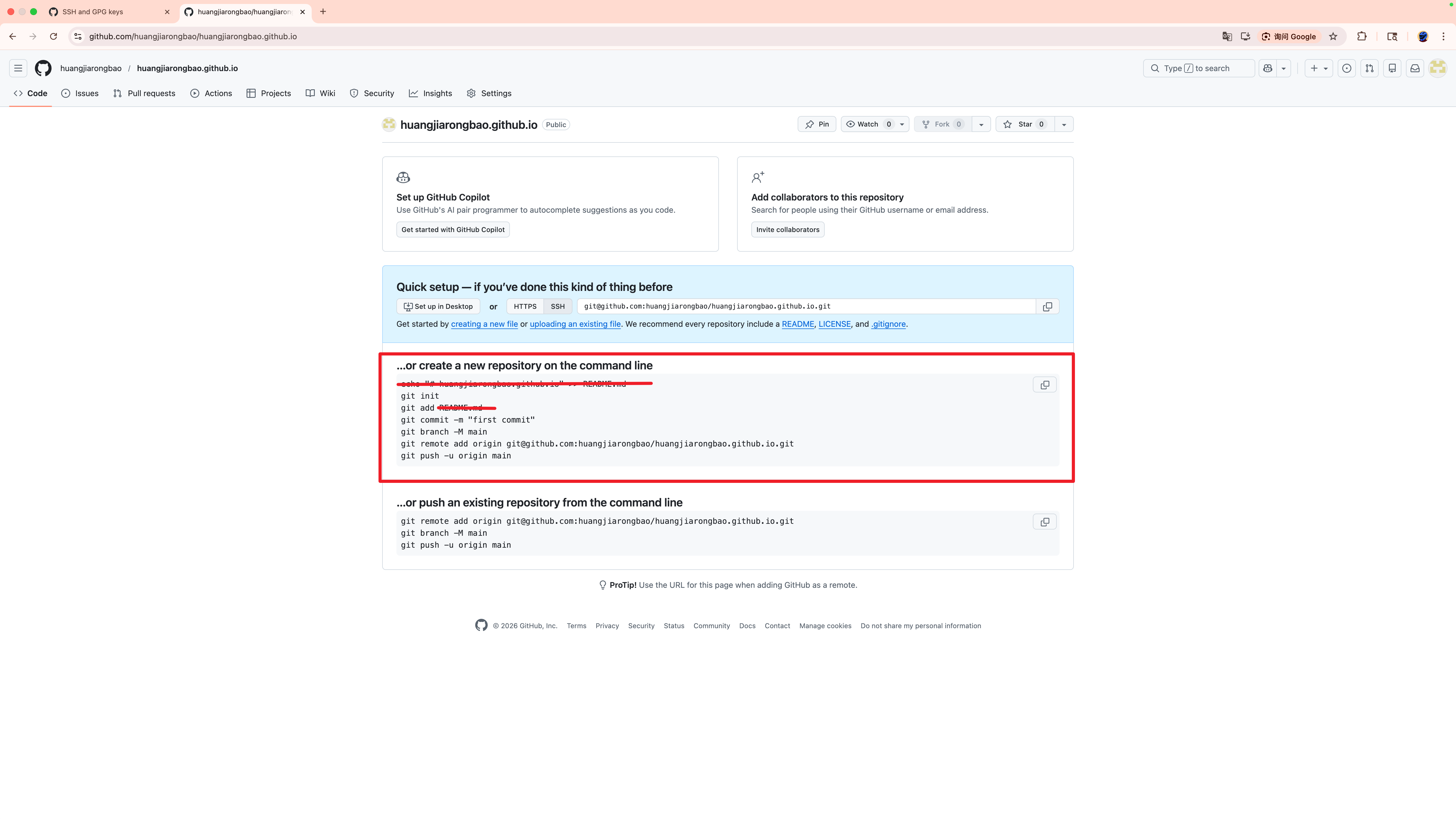The width and height of the screenshot is (1456, 819).
Task: Click 'Set up in Desktop' button
Action: point(438,306)
